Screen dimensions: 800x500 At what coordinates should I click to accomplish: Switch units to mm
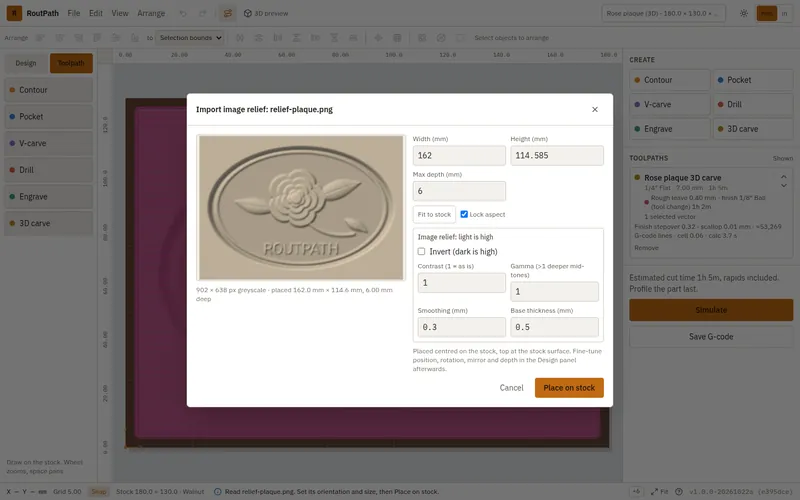pos(767,13)
